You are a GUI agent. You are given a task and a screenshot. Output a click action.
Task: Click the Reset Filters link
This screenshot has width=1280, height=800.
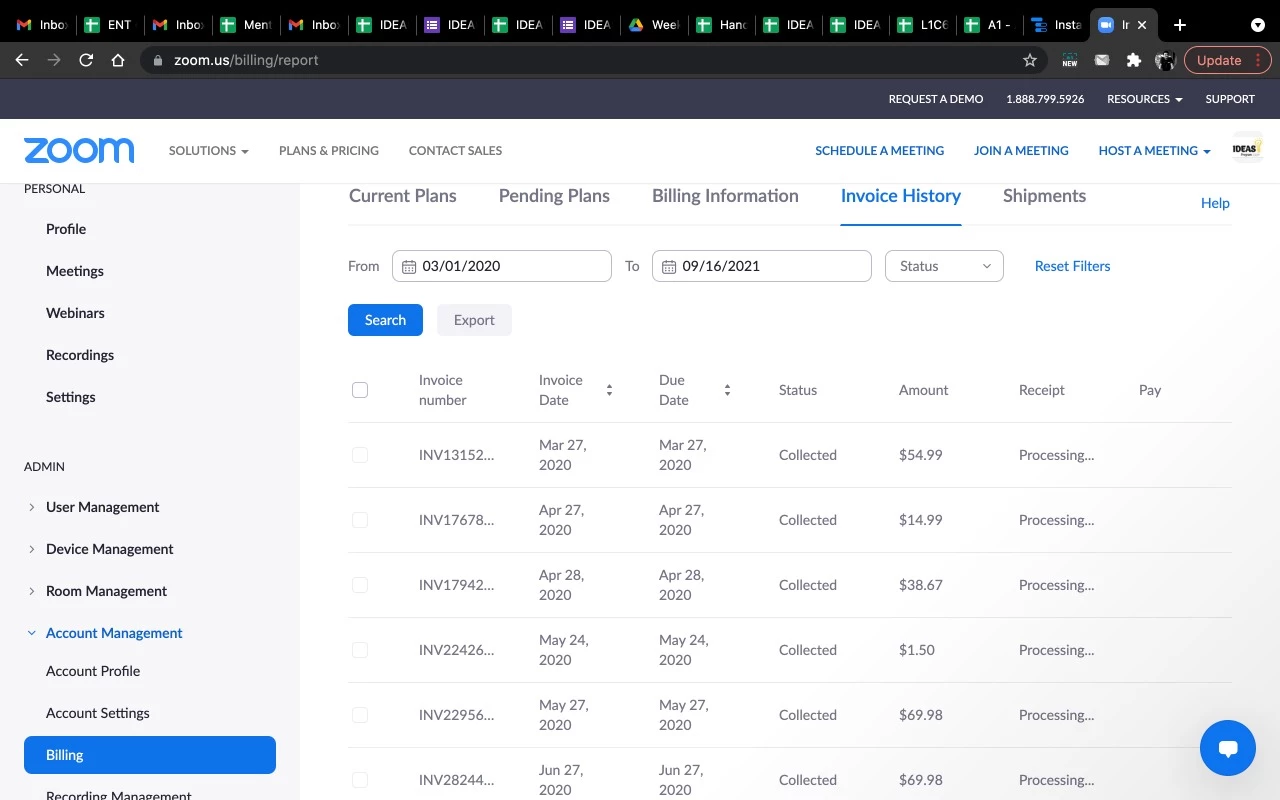[1072, 266]
